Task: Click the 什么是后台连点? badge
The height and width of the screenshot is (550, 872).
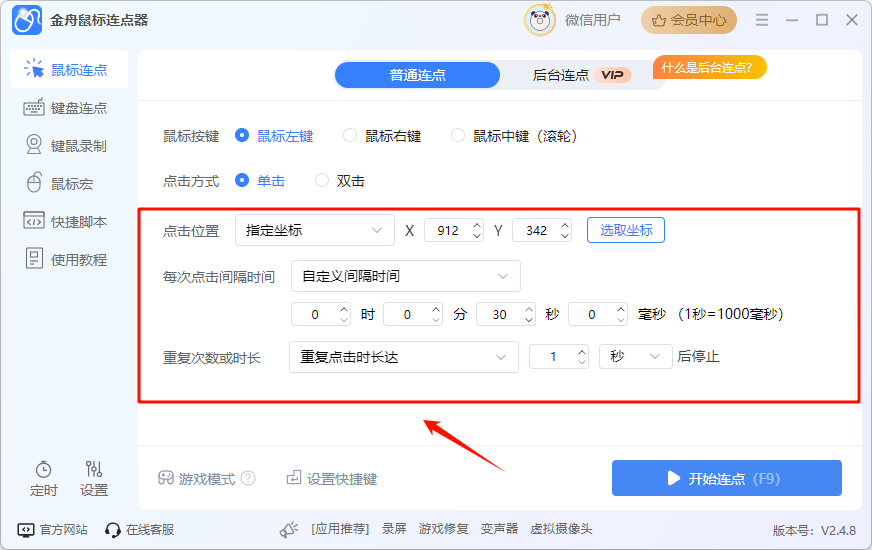Action: (x=710, y=68)
